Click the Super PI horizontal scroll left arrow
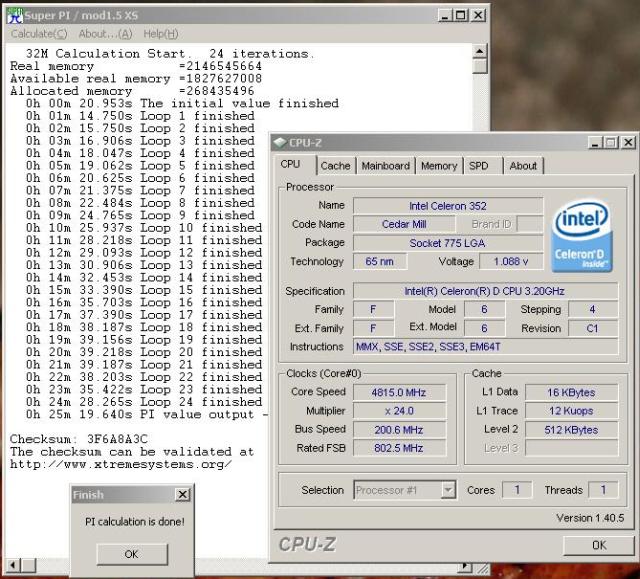Image resolution: width=640 pixels, height=579 pixels. [x=13, y=566]
